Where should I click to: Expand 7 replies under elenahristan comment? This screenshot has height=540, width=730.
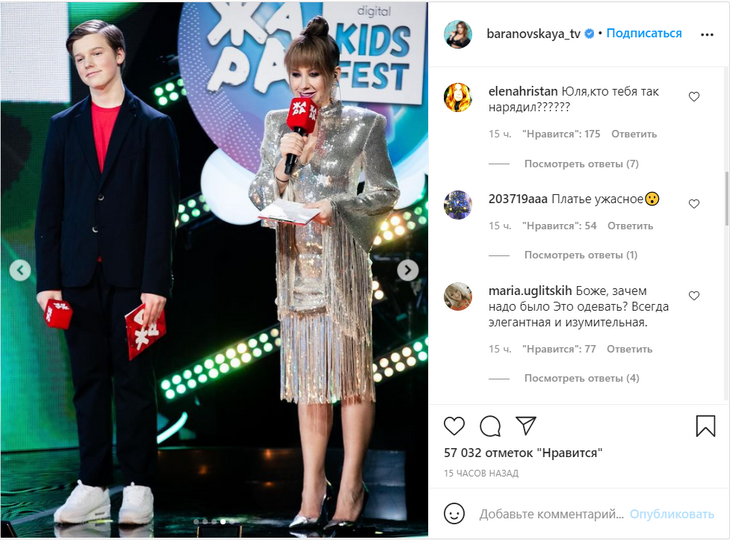click(581, 164)
